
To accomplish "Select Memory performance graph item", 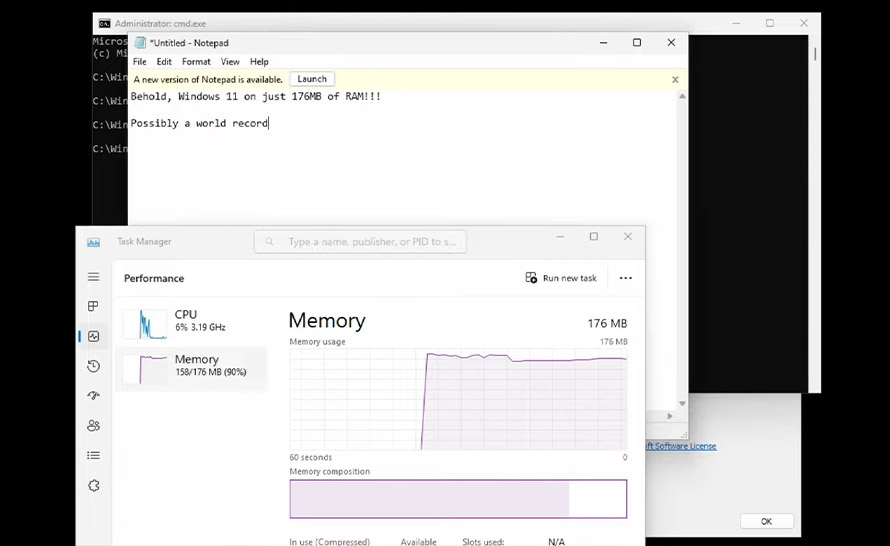I will (x=191, y=368).
